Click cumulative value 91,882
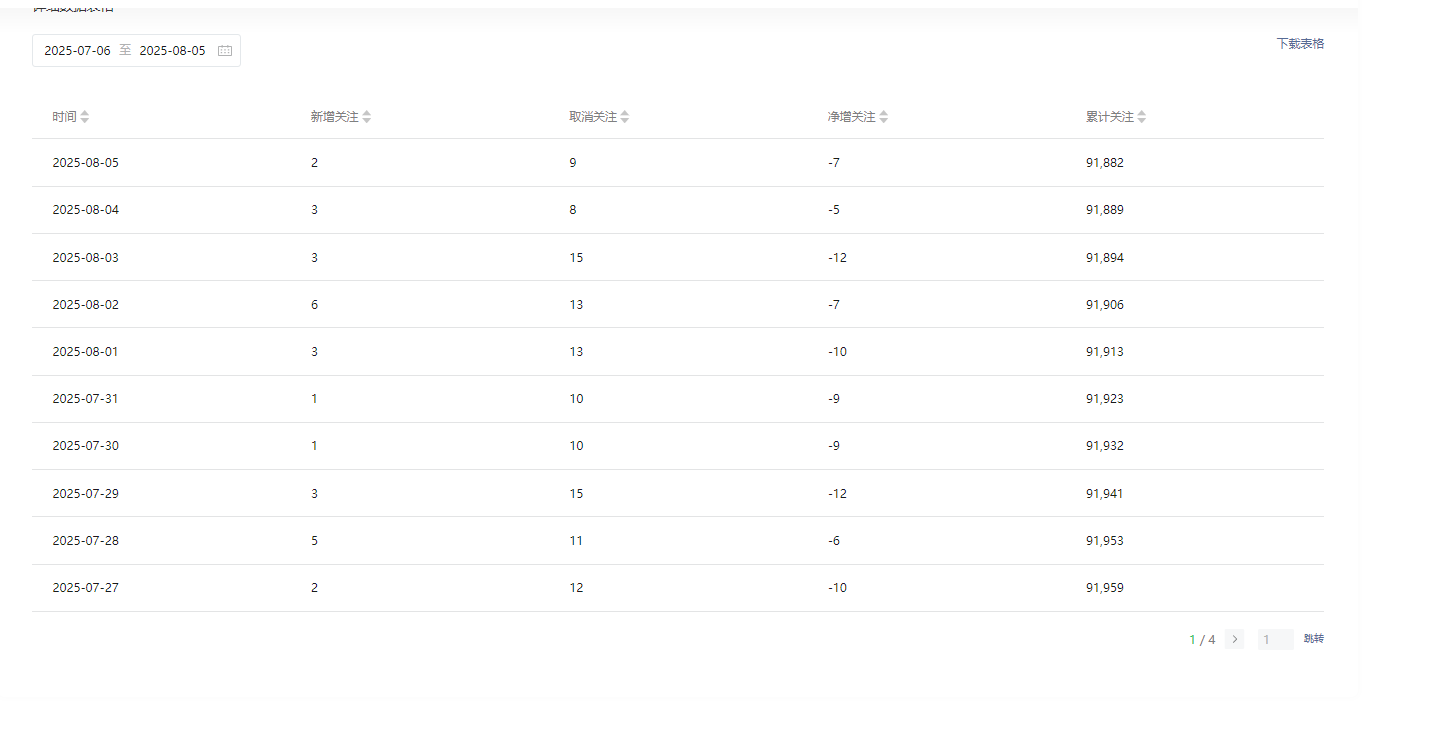The height and width of the screenshot is (729, 1434). click(x=1105, y=163)
